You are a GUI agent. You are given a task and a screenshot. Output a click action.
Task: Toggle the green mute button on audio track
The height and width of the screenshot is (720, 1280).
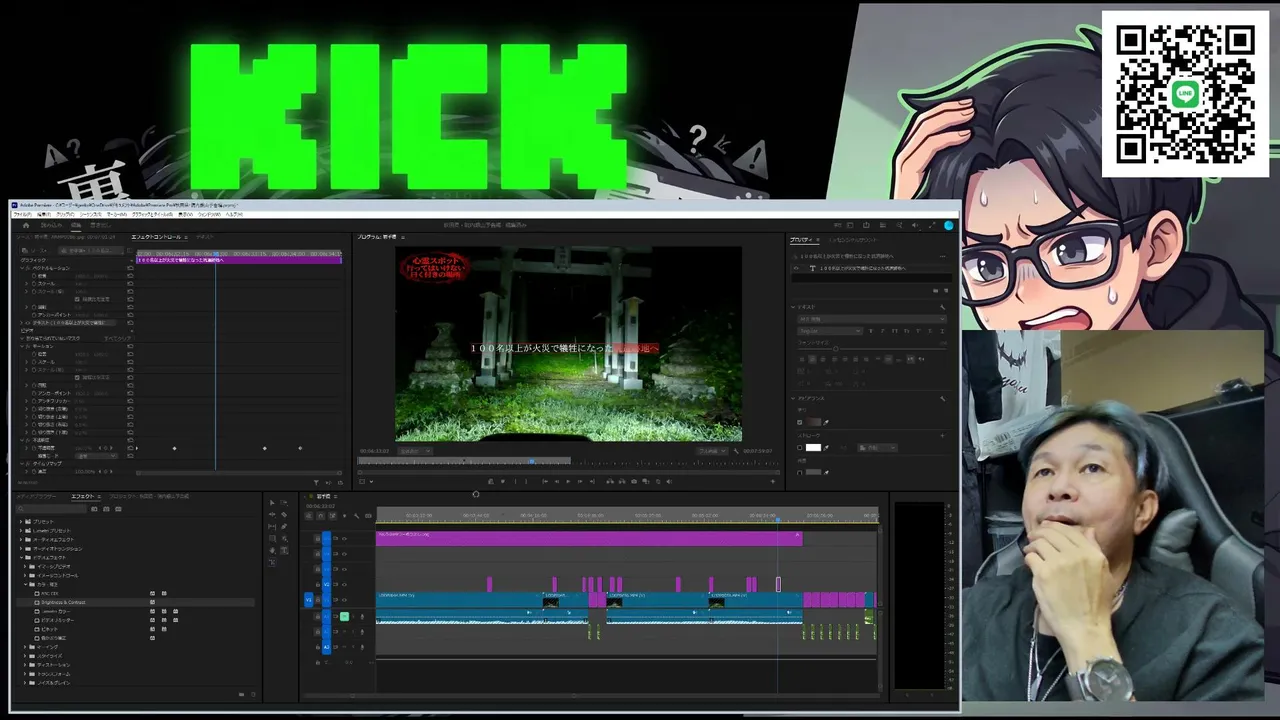click(x=344, y=616)
